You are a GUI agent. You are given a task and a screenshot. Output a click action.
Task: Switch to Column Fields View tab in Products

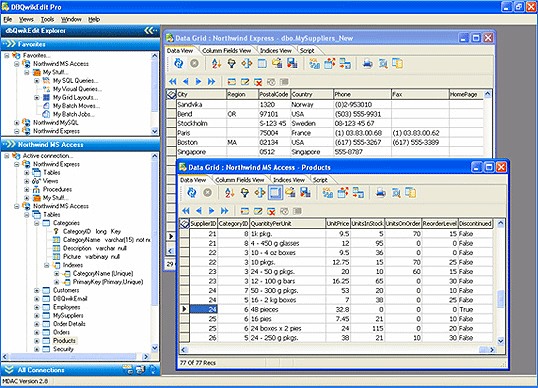click(x=239, y=180)
